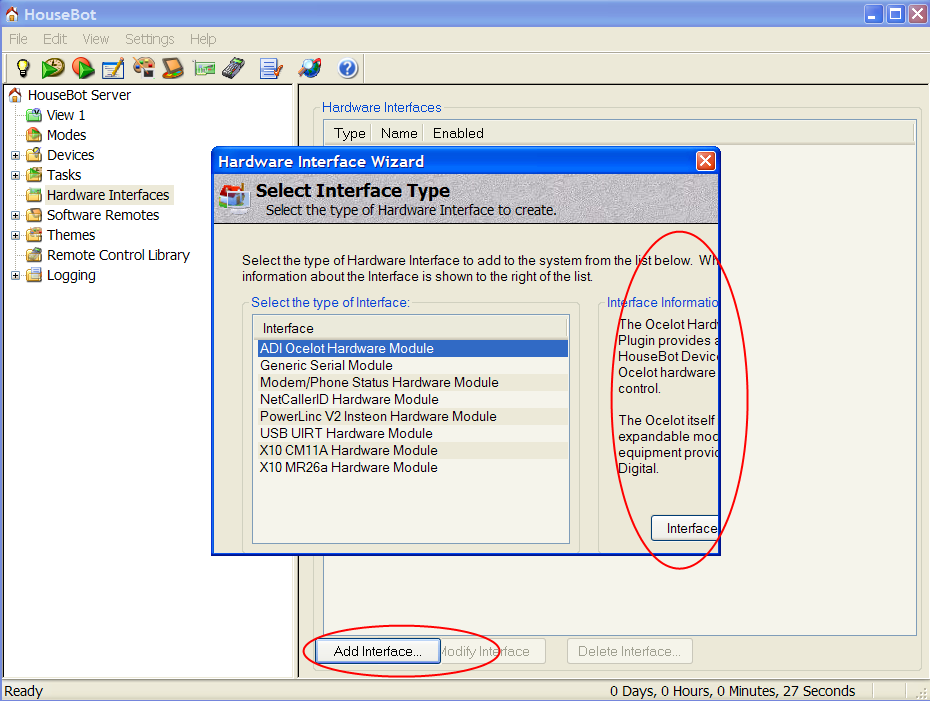Click the HouseBot Server house icon
The height and width of the screenshot is (701, 930).
pyautogui.click(x=15, y=95)
